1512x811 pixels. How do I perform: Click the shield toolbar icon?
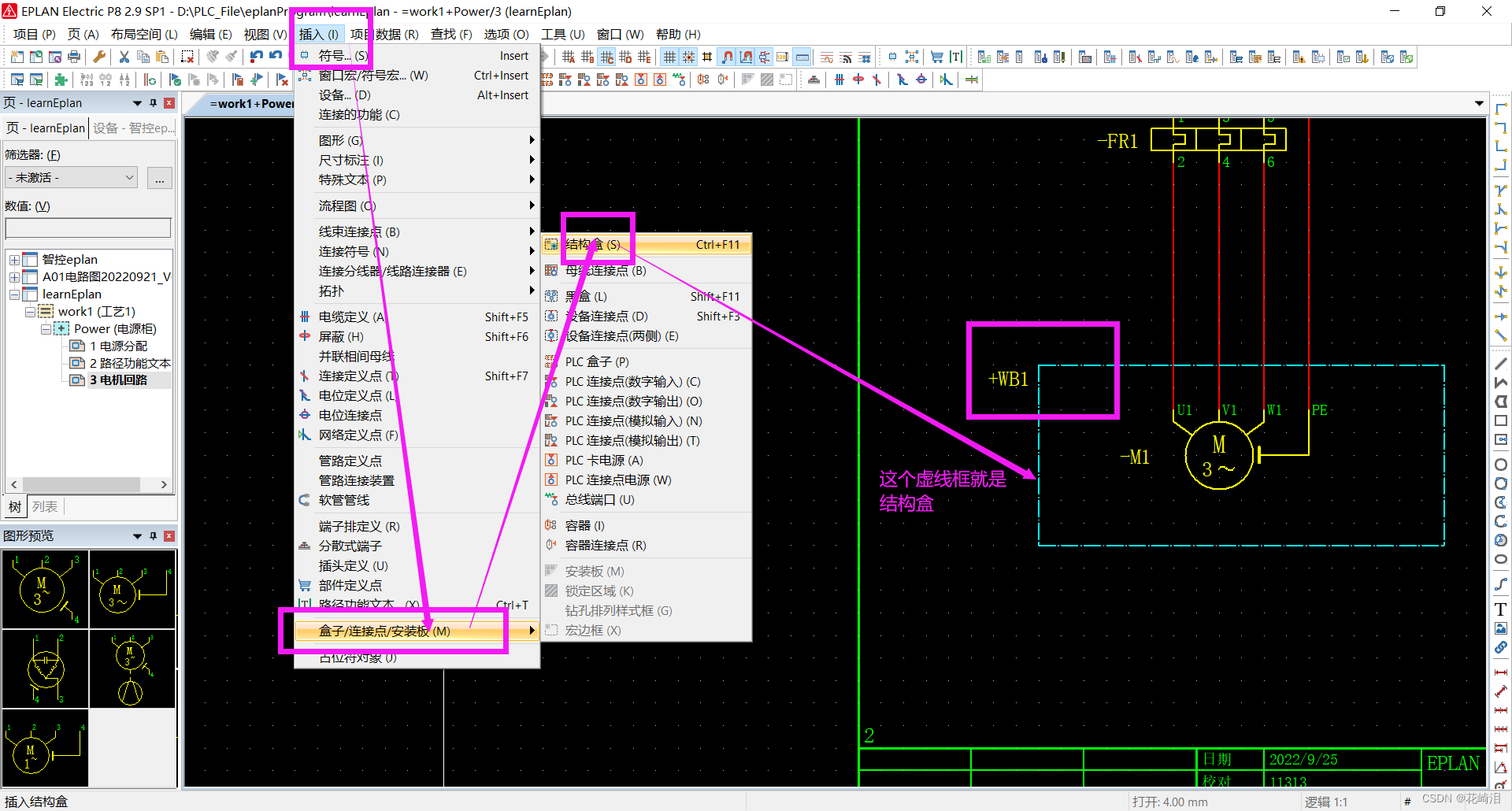(858, 80)
